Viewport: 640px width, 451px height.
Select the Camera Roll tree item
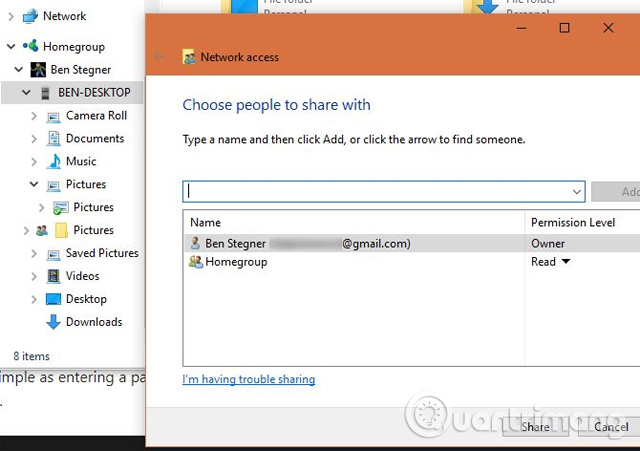pos(96,116)
